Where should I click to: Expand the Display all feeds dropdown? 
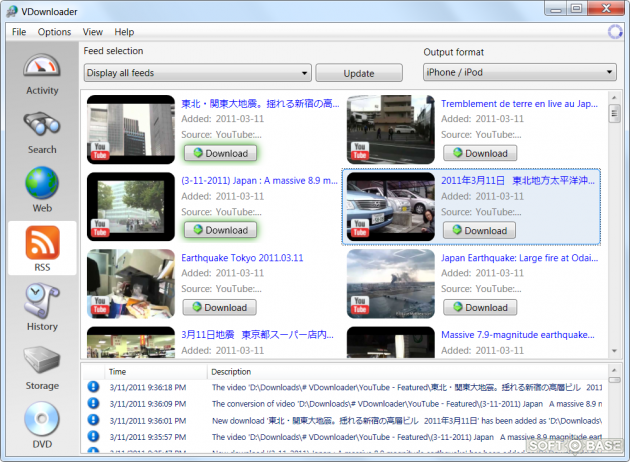[x=197, y=73]
